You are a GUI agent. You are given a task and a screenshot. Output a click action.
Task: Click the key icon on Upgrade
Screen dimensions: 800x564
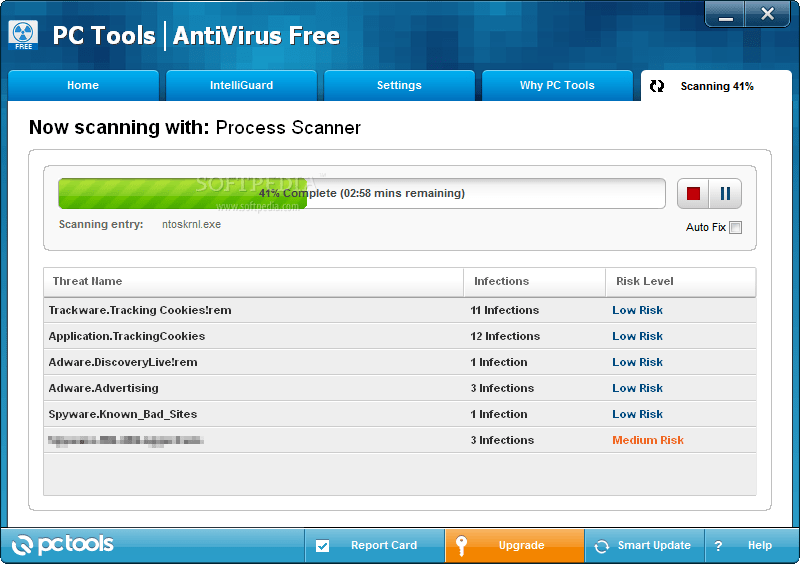click(x=461, y=545)
